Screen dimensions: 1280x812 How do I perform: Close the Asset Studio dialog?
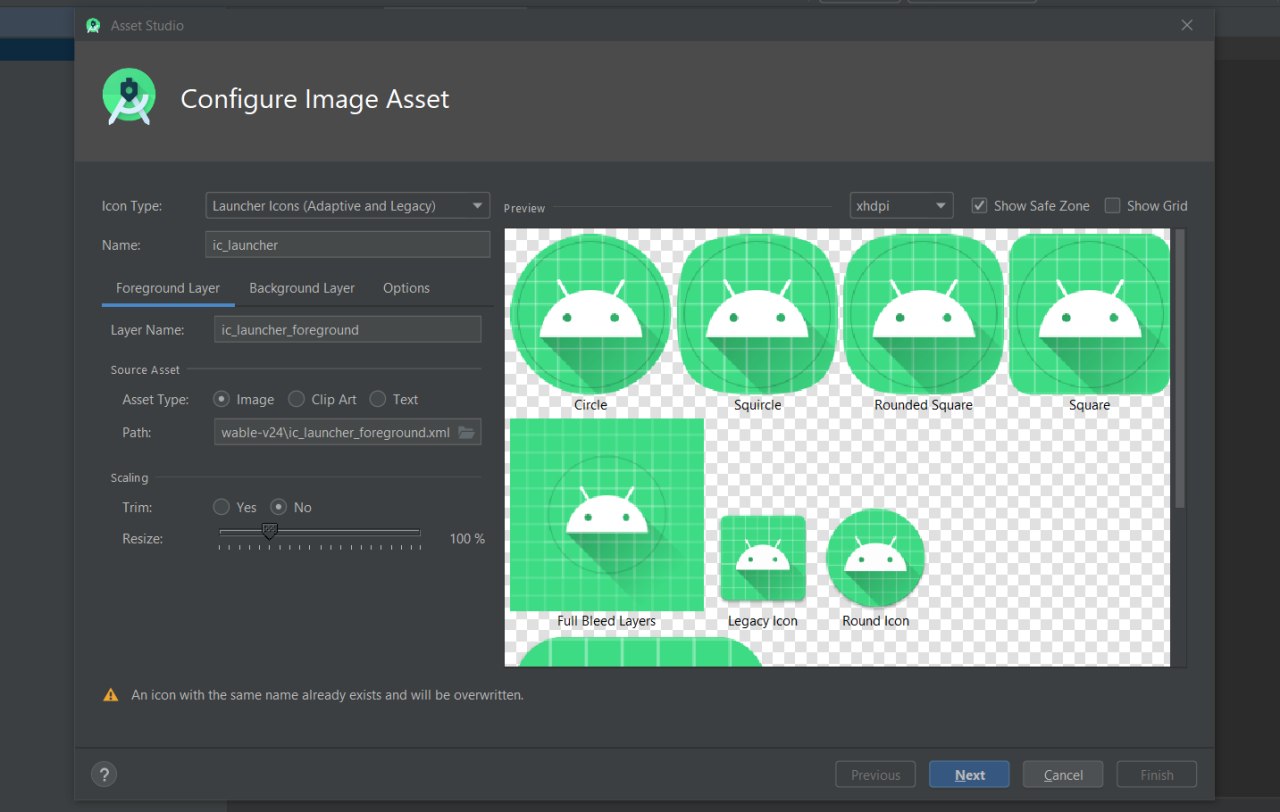1187,25
